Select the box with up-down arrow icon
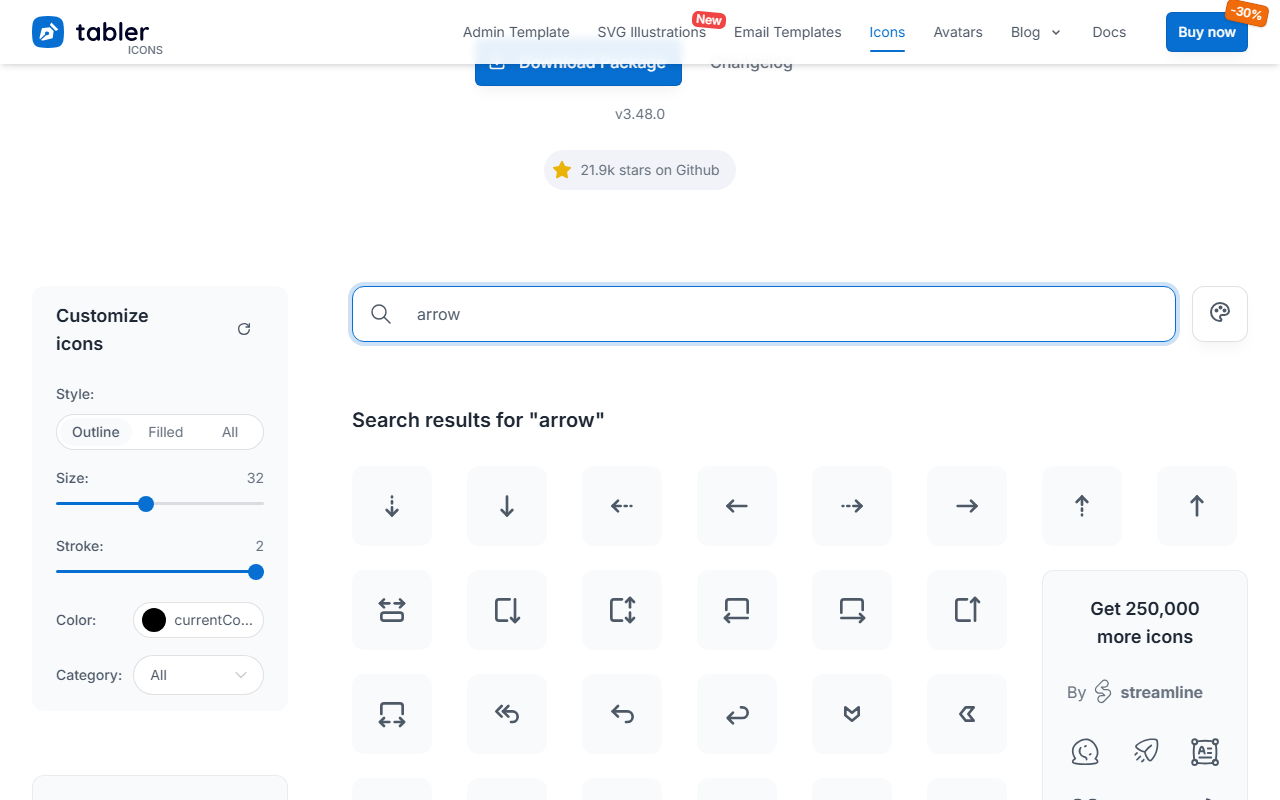 point(622,610)
